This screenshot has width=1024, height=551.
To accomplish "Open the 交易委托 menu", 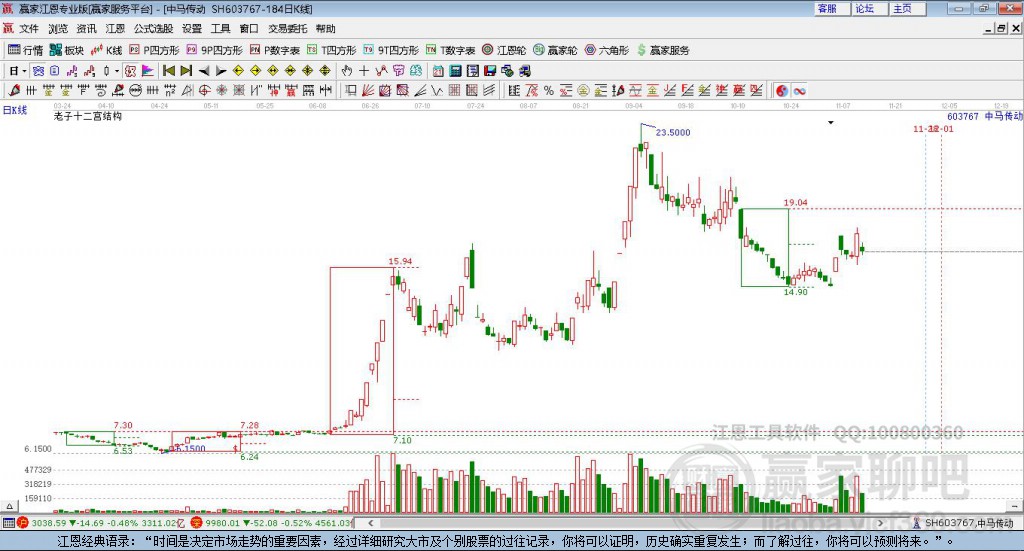I will click(285, 29).
